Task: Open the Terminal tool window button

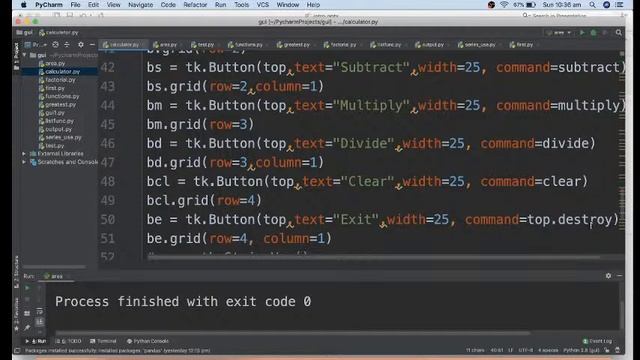Action: coord(103,341)
